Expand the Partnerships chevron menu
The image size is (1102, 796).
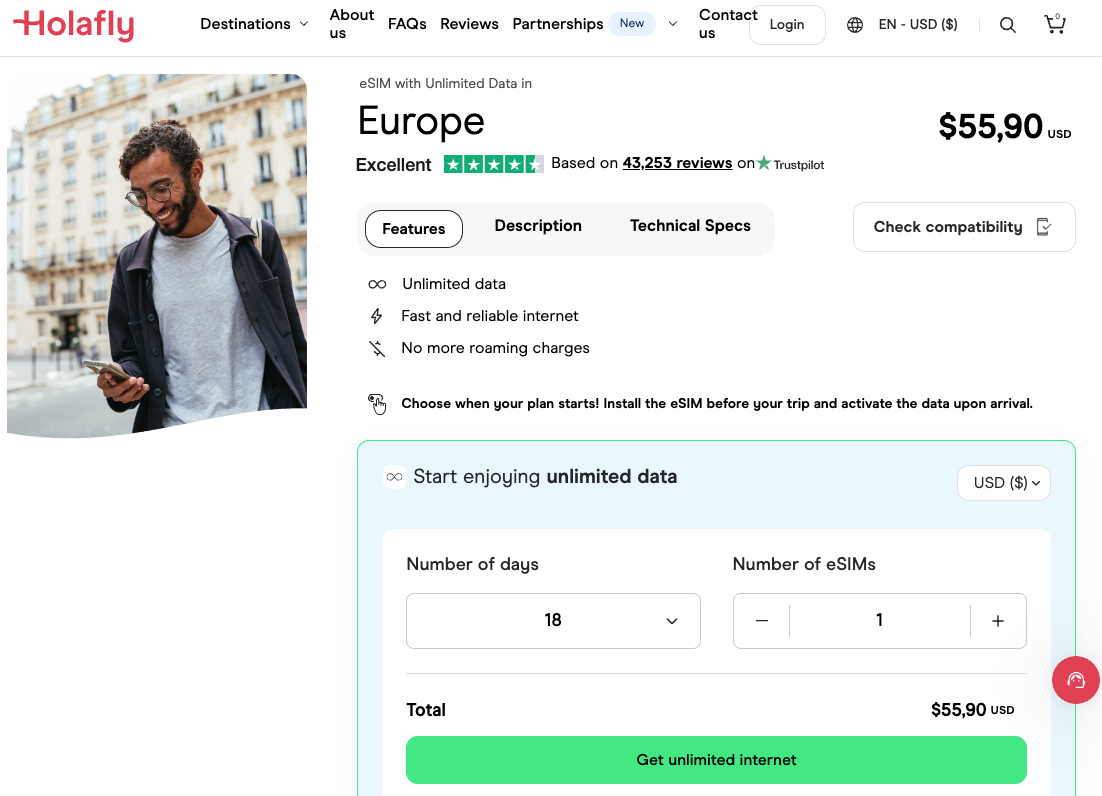[673, 24]
